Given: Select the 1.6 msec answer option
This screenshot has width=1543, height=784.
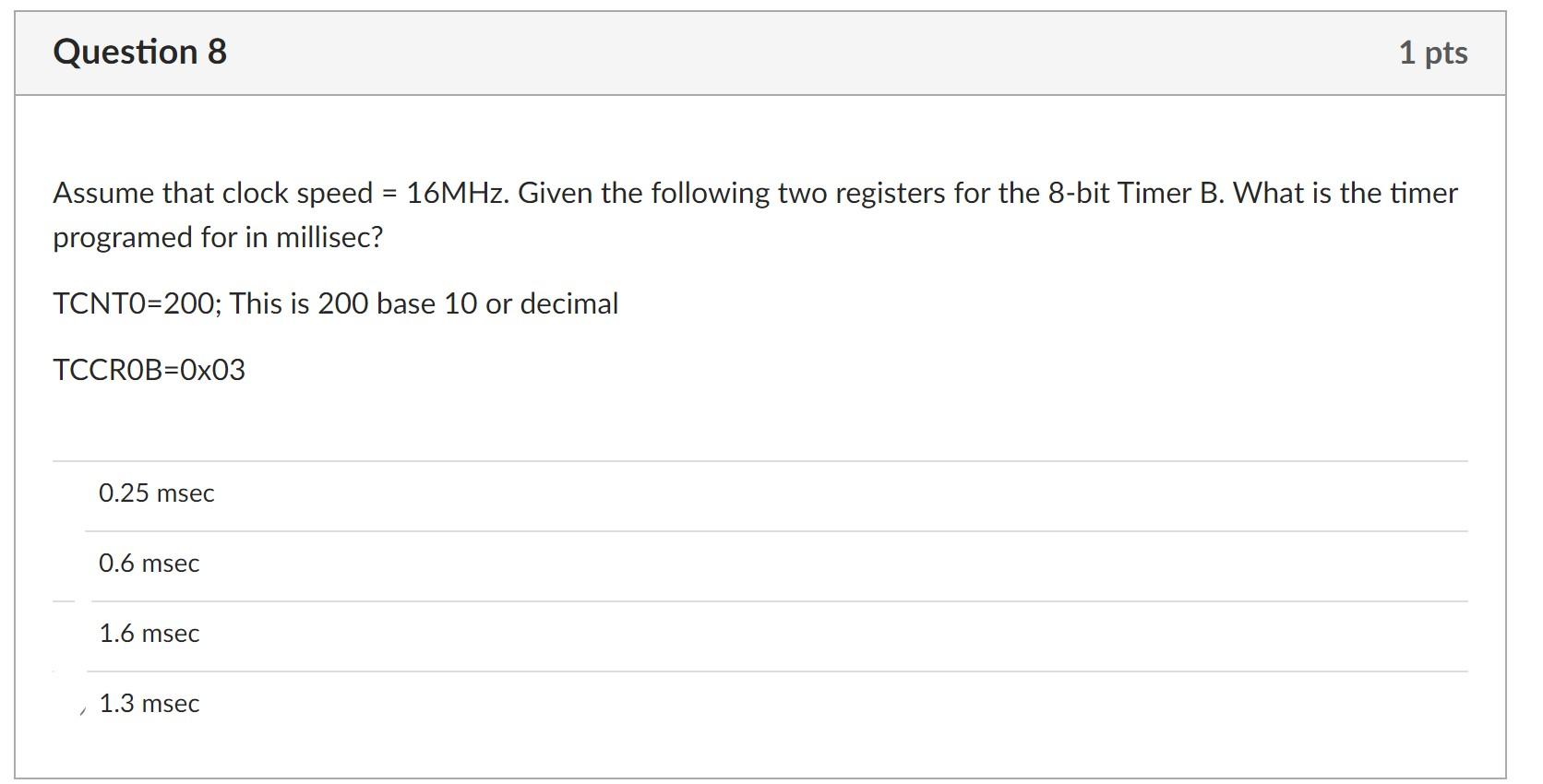Looking at the screenshot, I should 150,634.
